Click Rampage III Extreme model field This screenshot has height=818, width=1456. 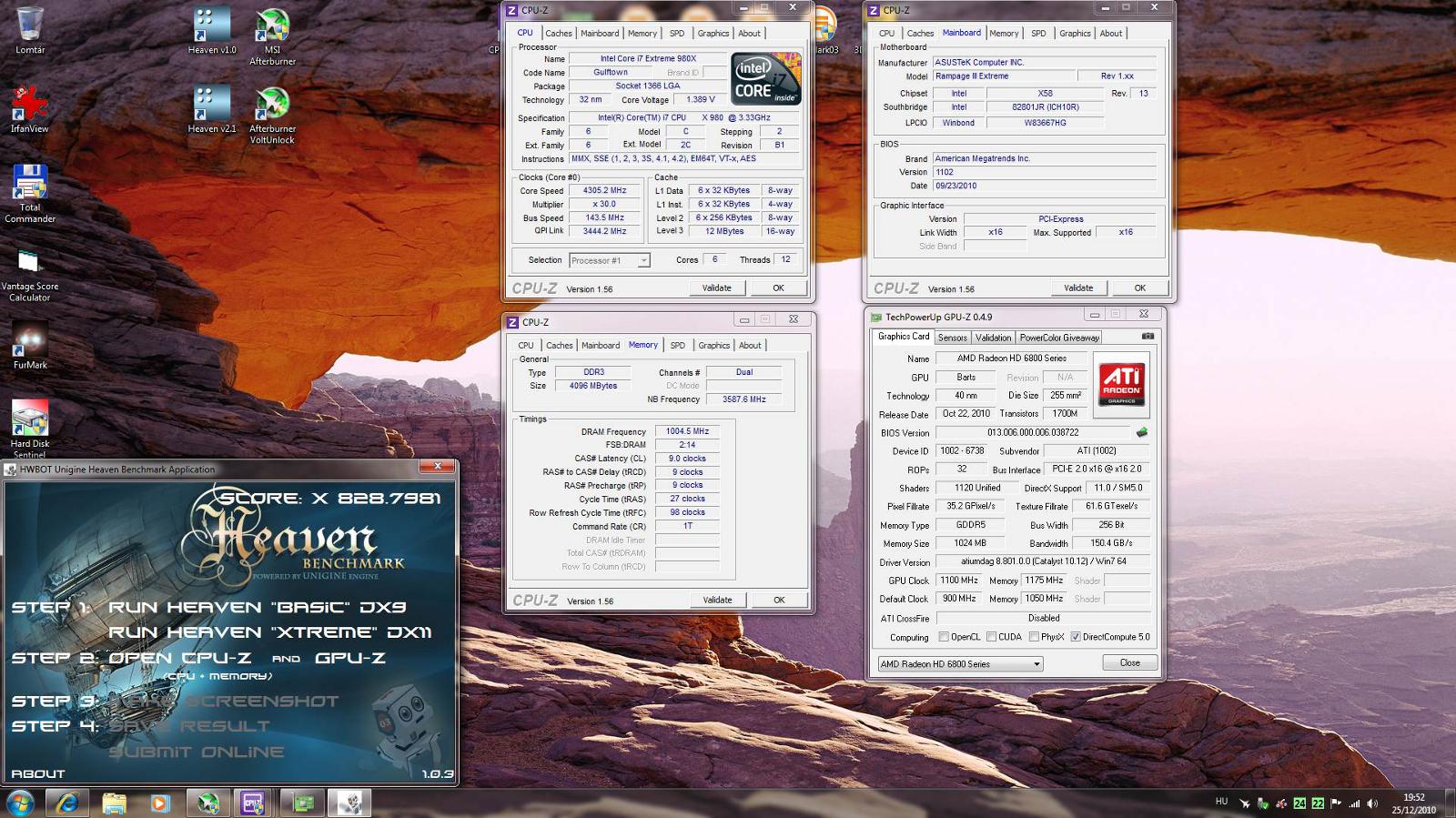[x=1004, y=76]
